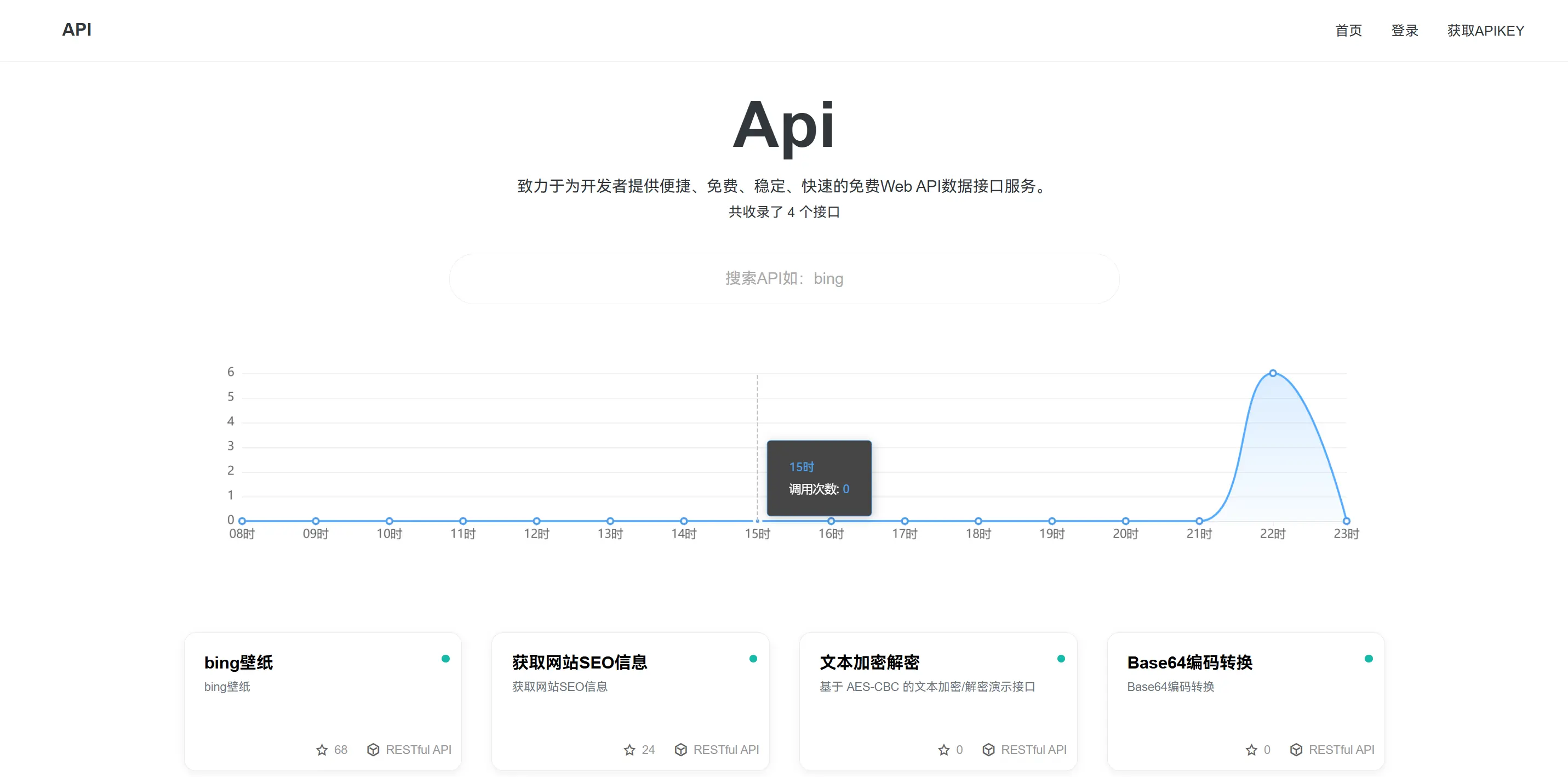Select the 登录 navigation item
Viewport: 1568px width, 777px height.
coord(1405,30)
